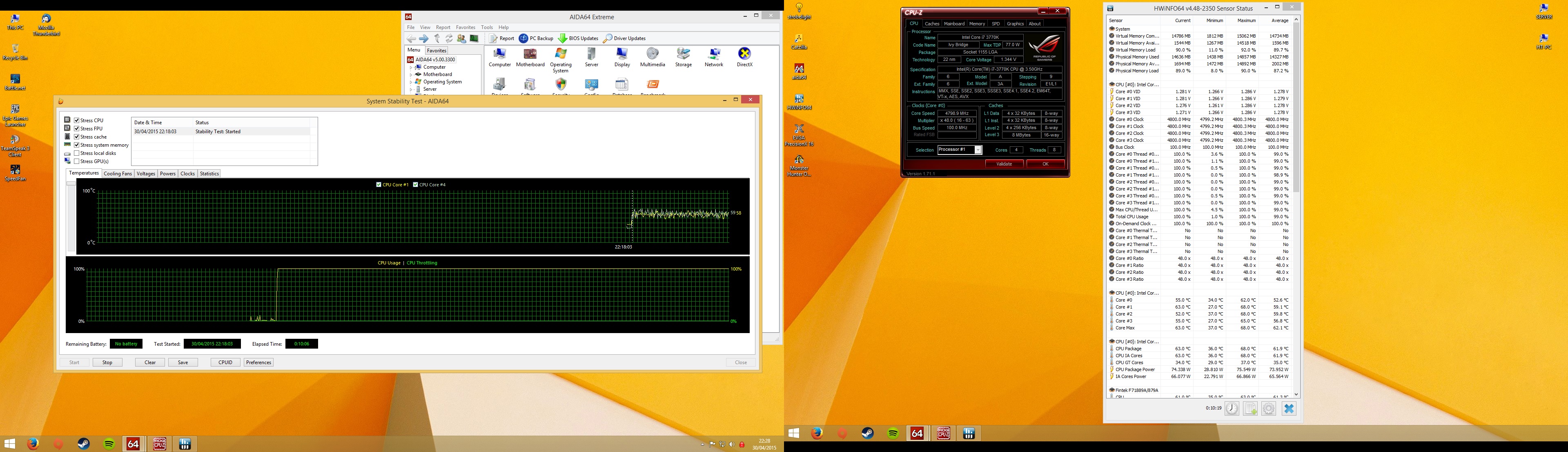Switch to Favorites tab in AIDA64 sidebar
The height and width of the screenshot is (452, 1568).
coord(437,51)
